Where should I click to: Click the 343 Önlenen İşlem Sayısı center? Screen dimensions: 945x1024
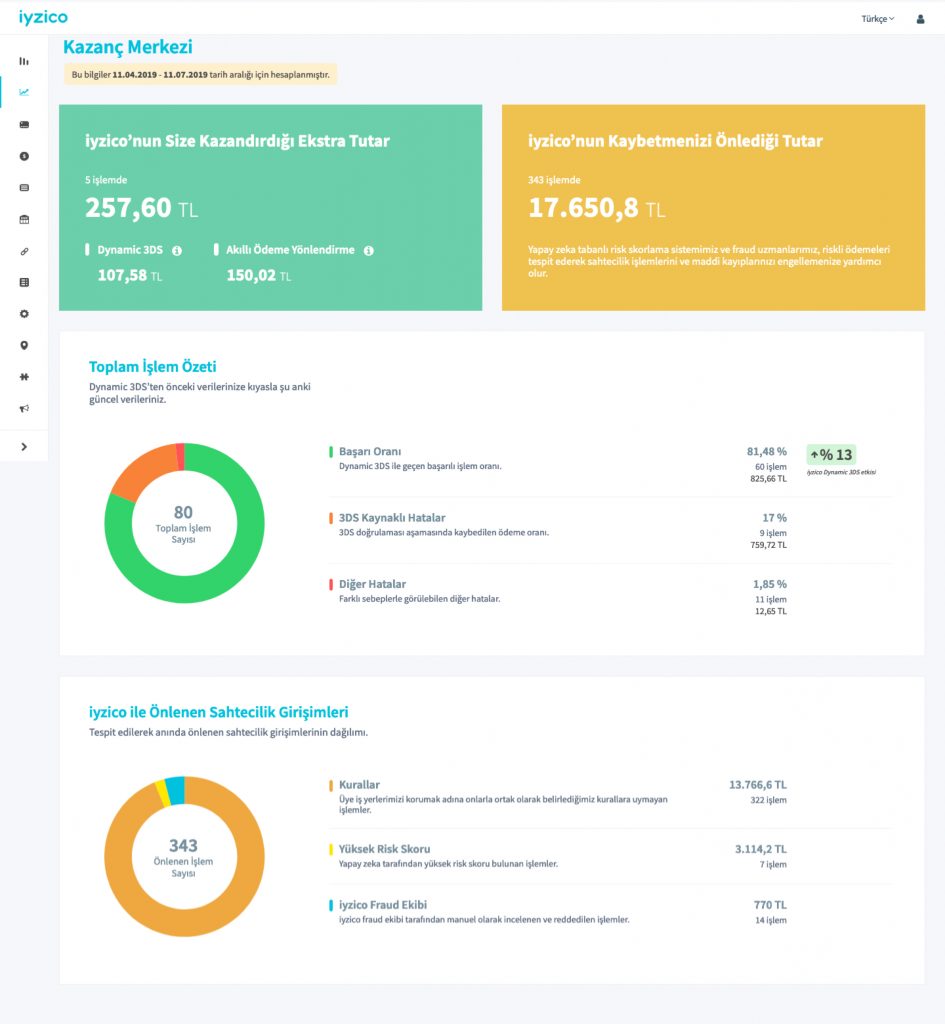[x=184, y=857]
